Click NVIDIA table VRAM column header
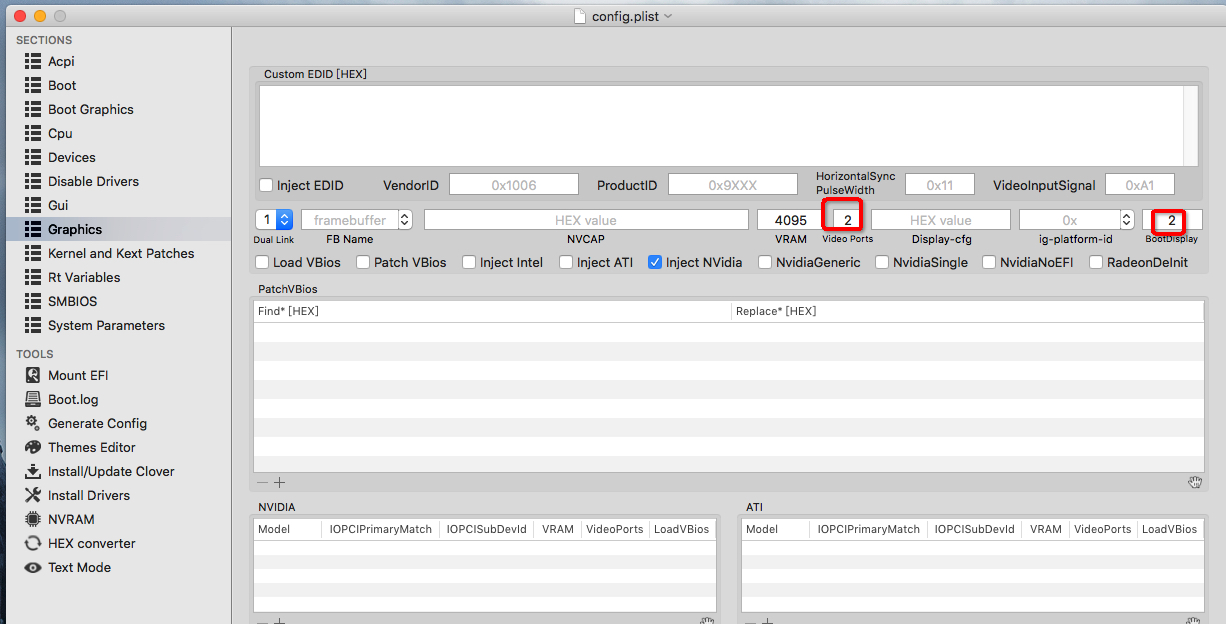 pos(557,529)
